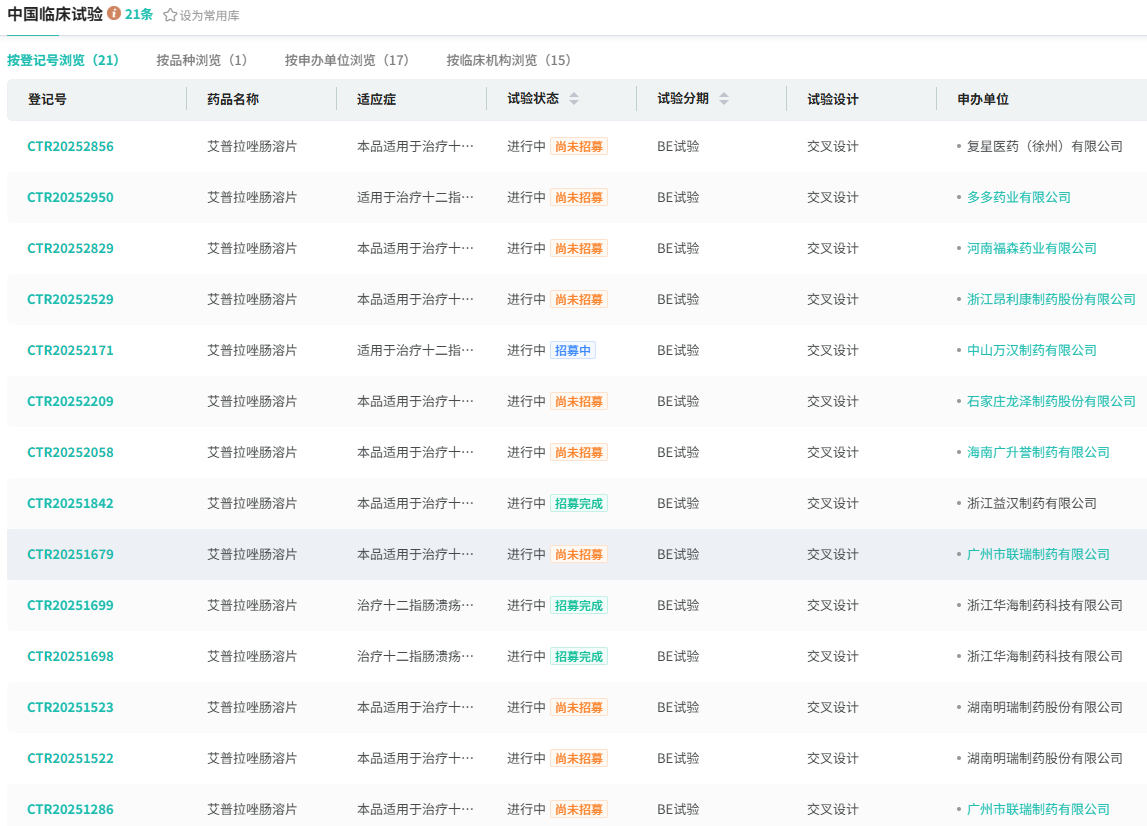Click 设为常用库 label text
The height and width of the screenshot is (826, 1147).
coord(209,16)
